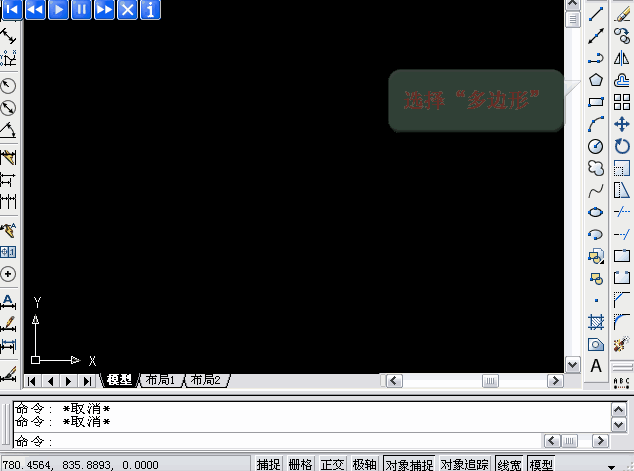The height and width of the screenshot is (471, 634).
Task: Open the 布局2 layout tab
Action: (x=206, y=380)
